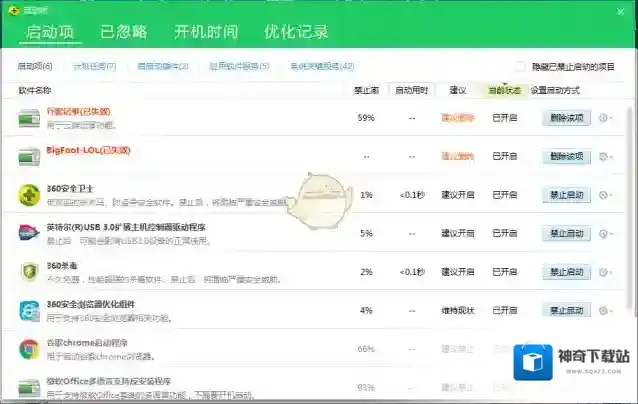Open the 系统关键服务(42) sub-tab

(321, 67)
